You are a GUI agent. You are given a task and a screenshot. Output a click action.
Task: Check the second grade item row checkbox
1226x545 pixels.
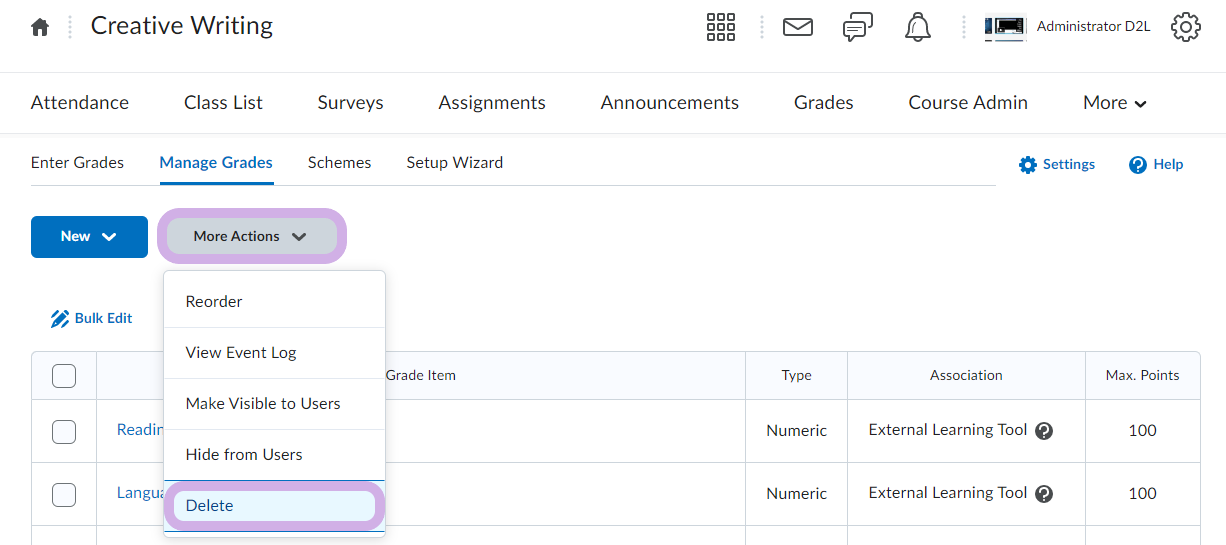pyautogui.click(x=64, y=494)
